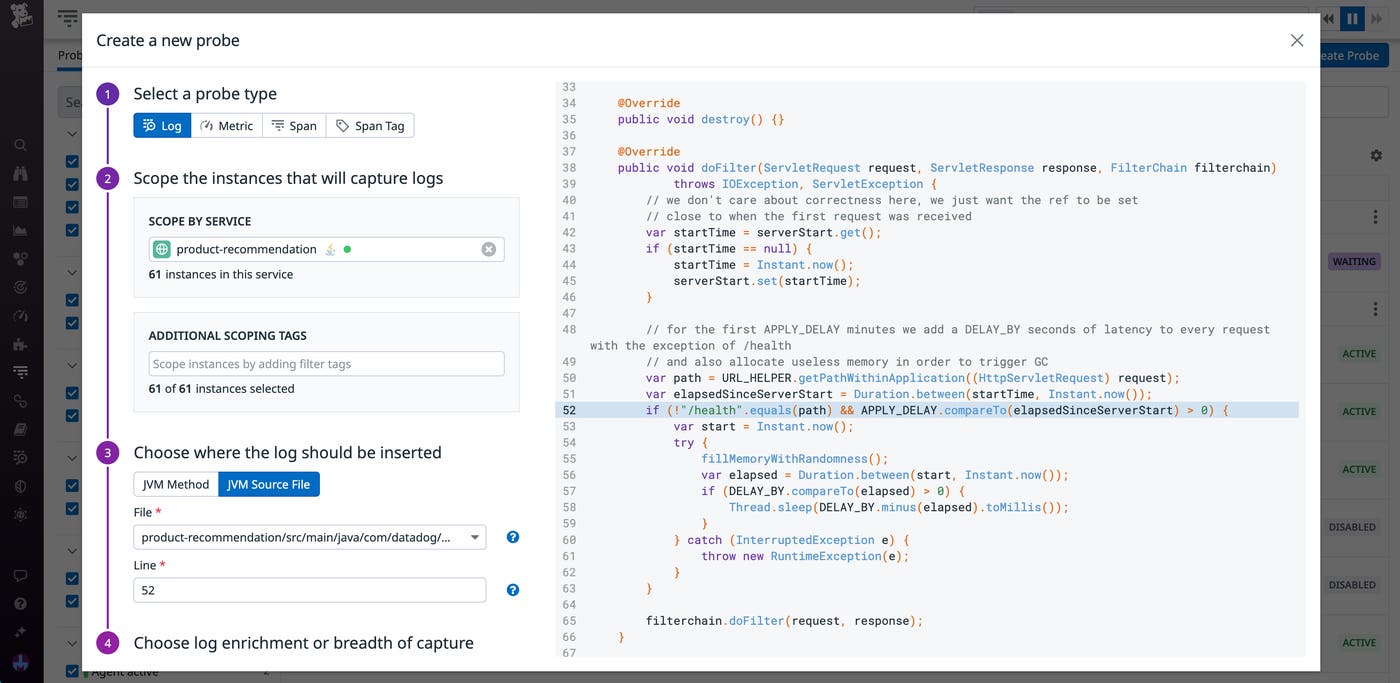Pause live updates with the pause button
Image resolution: width=1400 pixels, height=683 pixels.
tap(1352, 18)
